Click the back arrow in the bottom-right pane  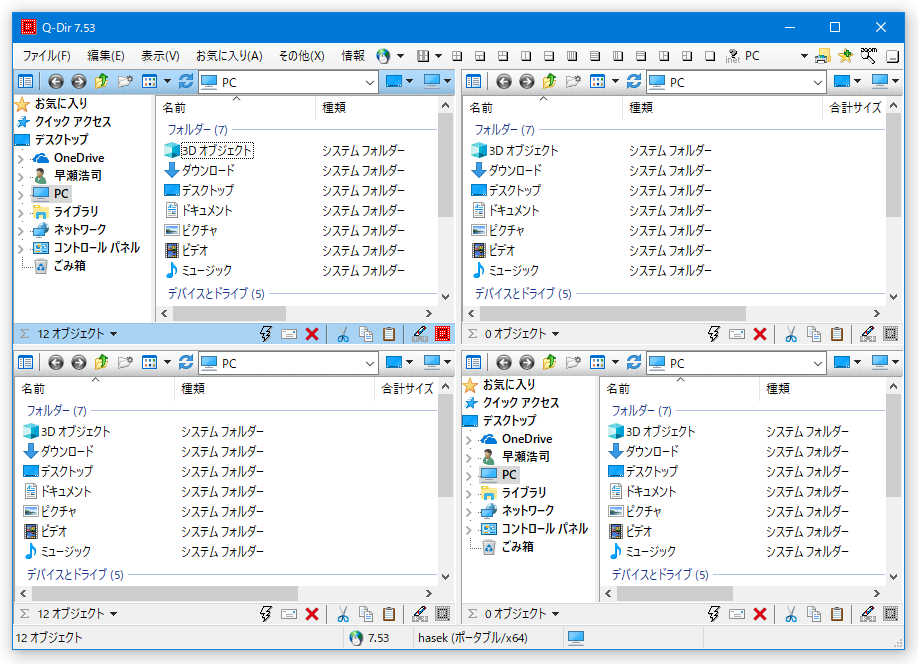coord(503,362)
